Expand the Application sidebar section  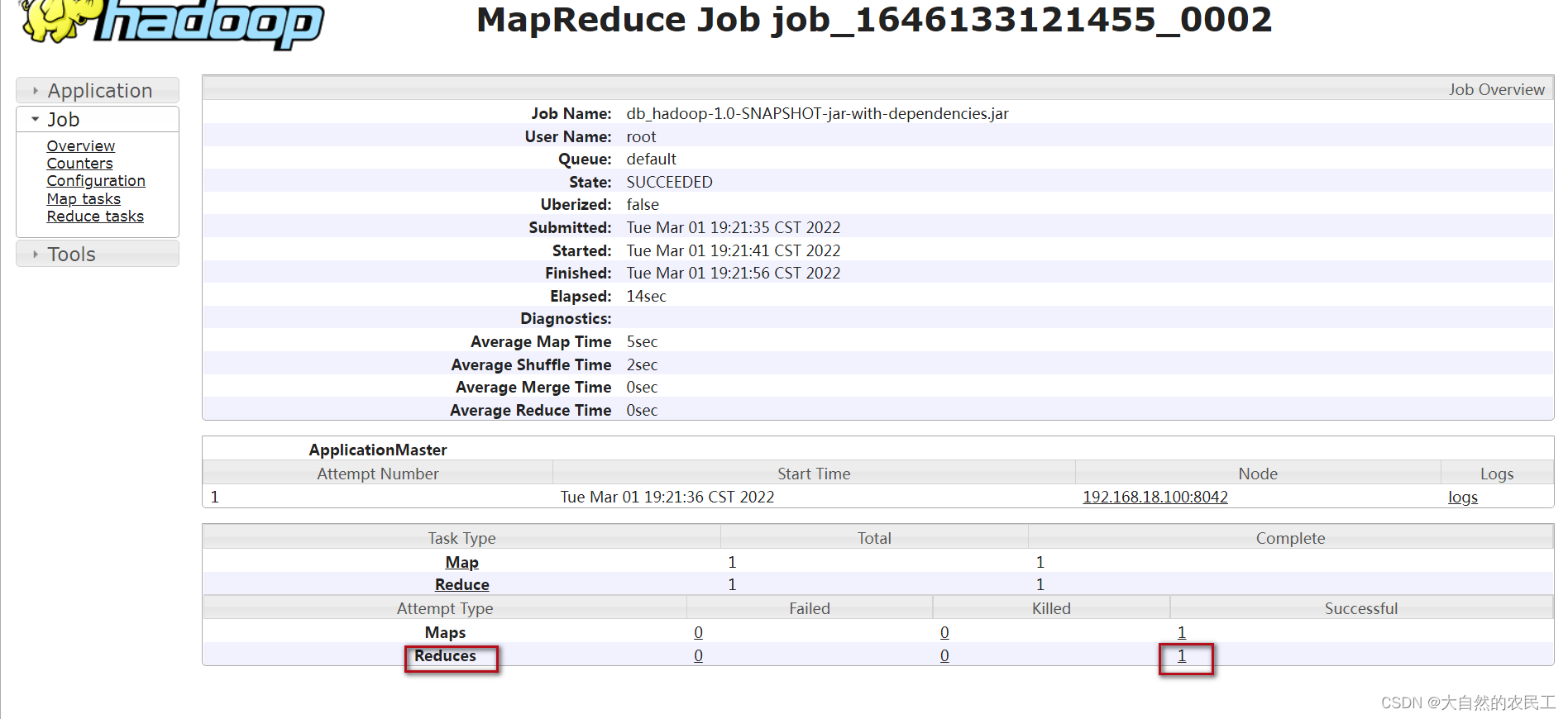(98, 90)
